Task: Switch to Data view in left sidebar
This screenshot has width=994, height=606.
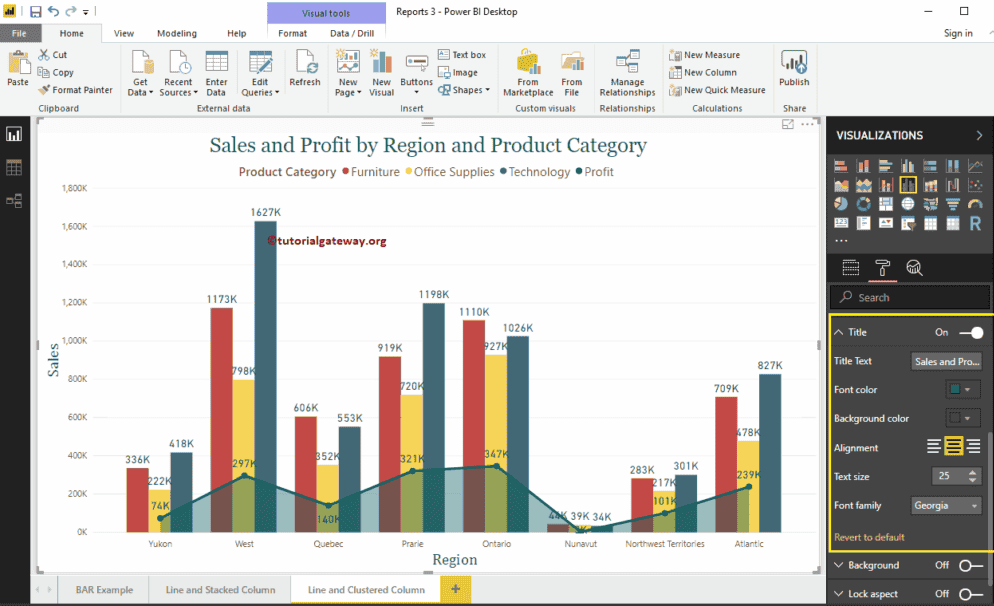Action: 14,167
